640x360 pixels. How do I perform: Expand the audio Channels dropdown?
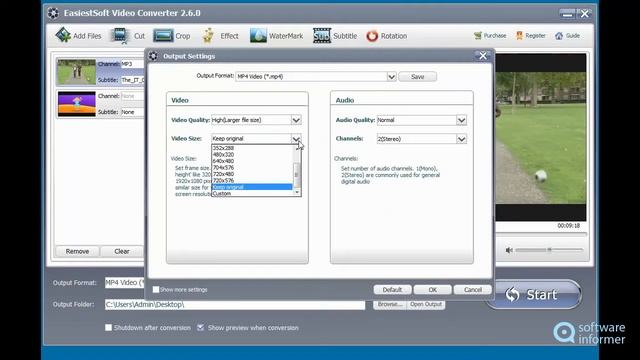[461, 139]
